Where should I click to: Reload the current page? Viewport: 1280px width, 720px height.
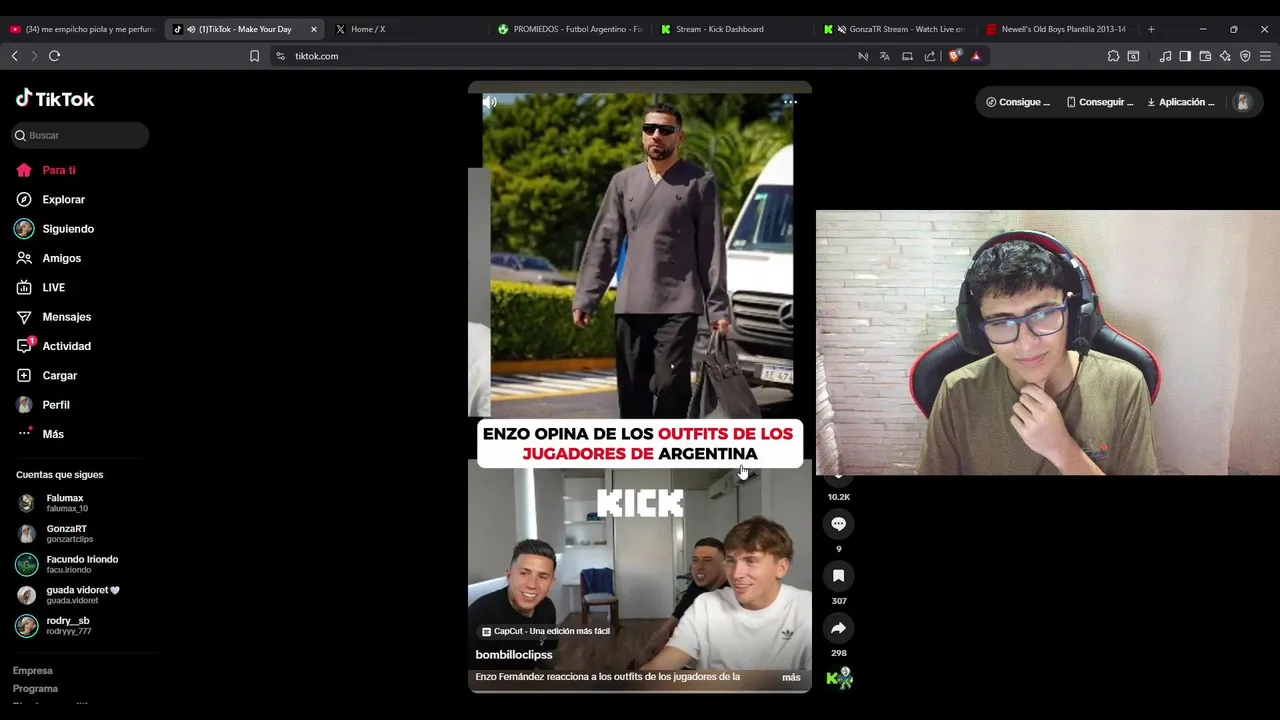pos(55,56)
